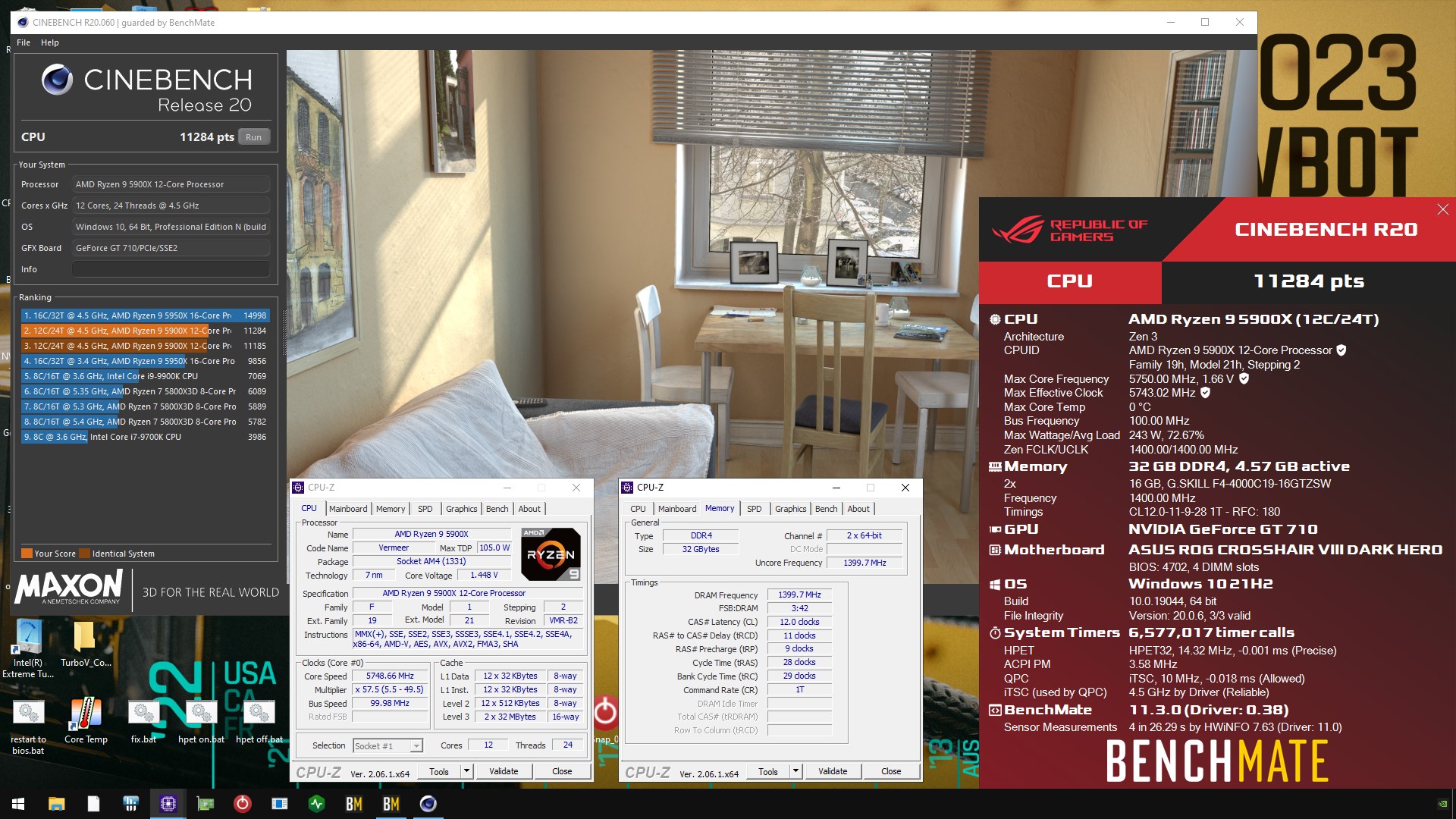Click the Republic of Gamers logo

(x=1069, y=230)
